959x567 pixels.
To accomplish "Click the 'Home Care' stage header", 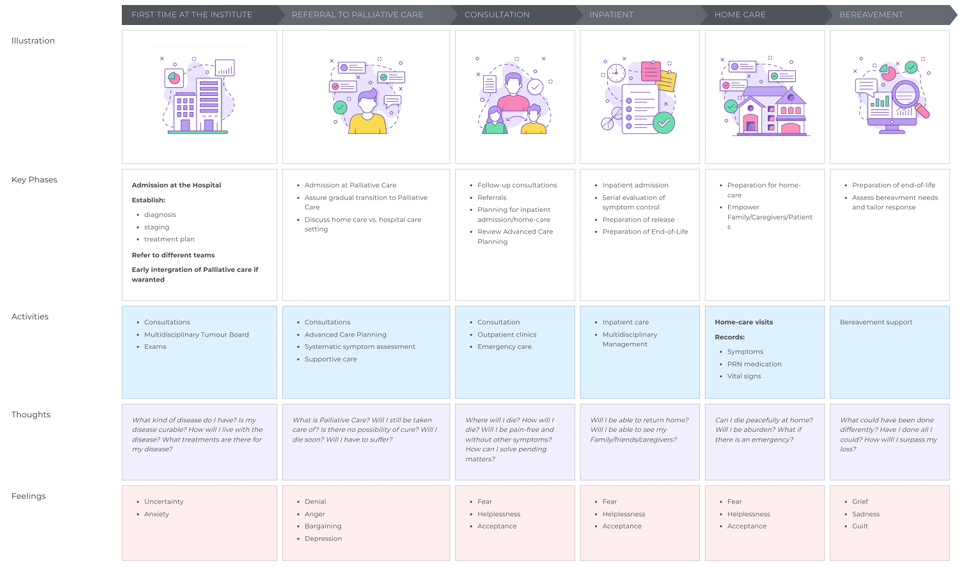I will [x=740, y=15].
